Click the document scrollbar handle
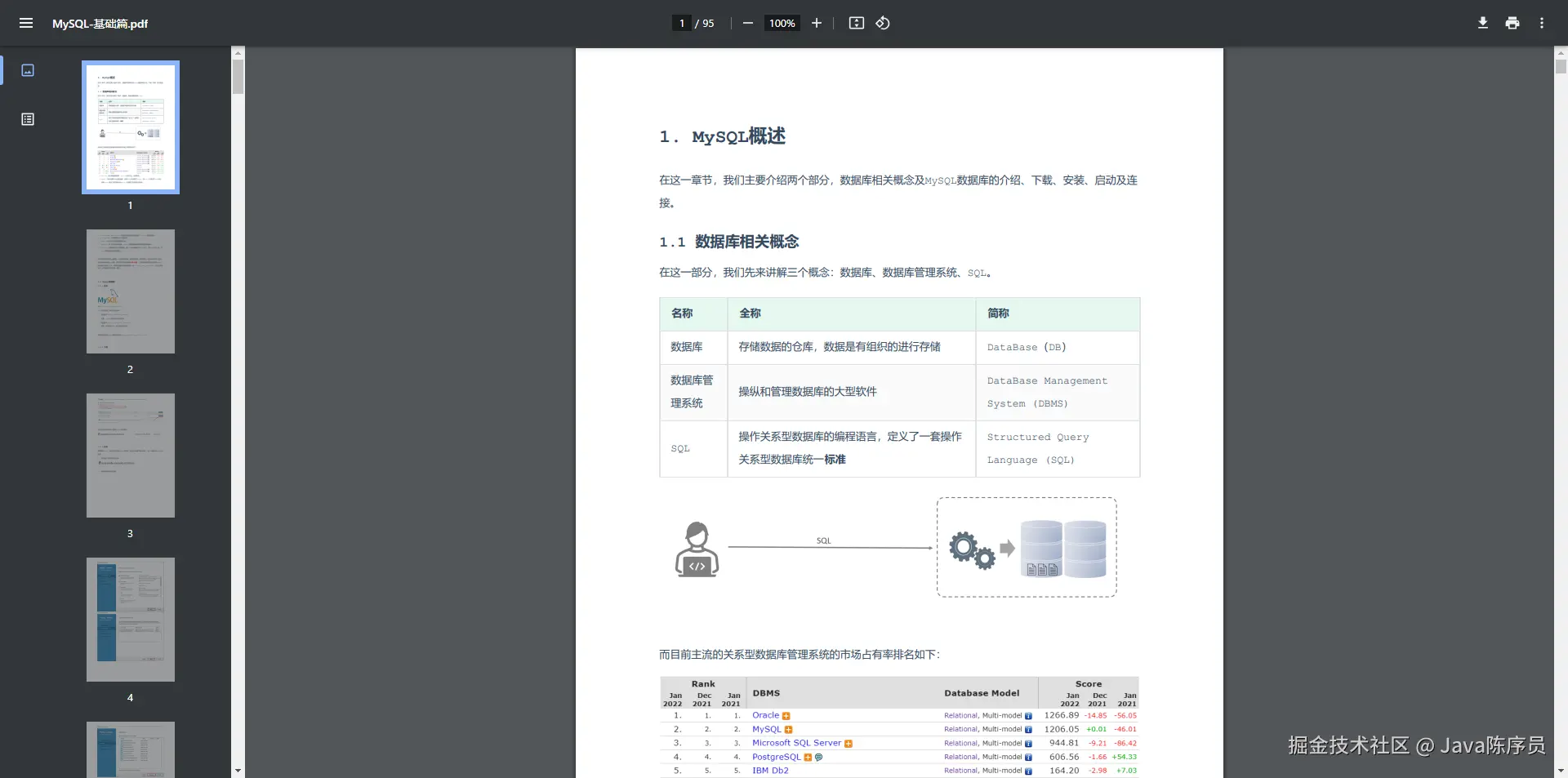 (x=1561, y=67)
